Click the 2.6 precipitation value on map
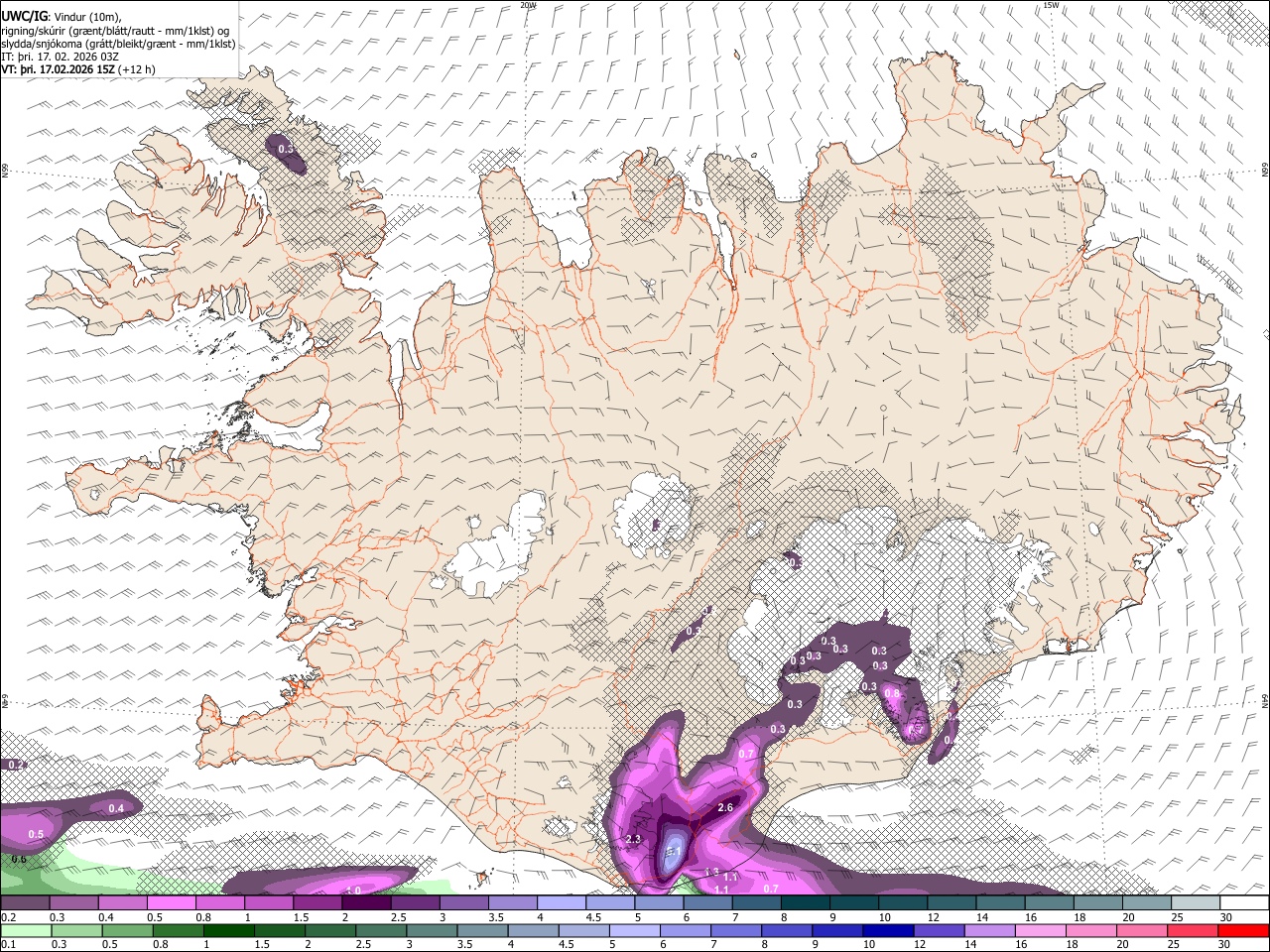 tap(724, 808)
